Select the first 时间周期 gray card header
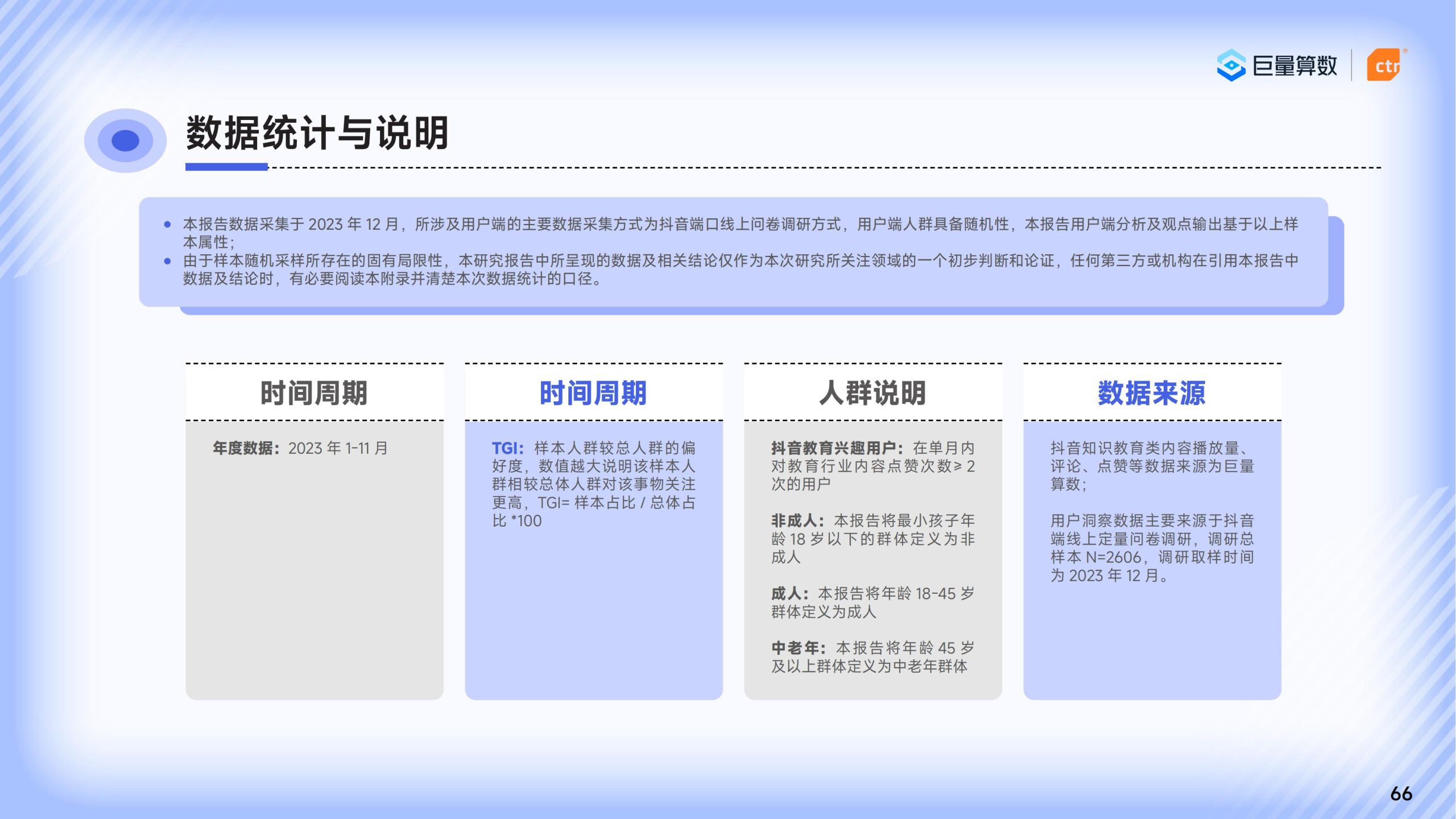 (x=314, y=393)
